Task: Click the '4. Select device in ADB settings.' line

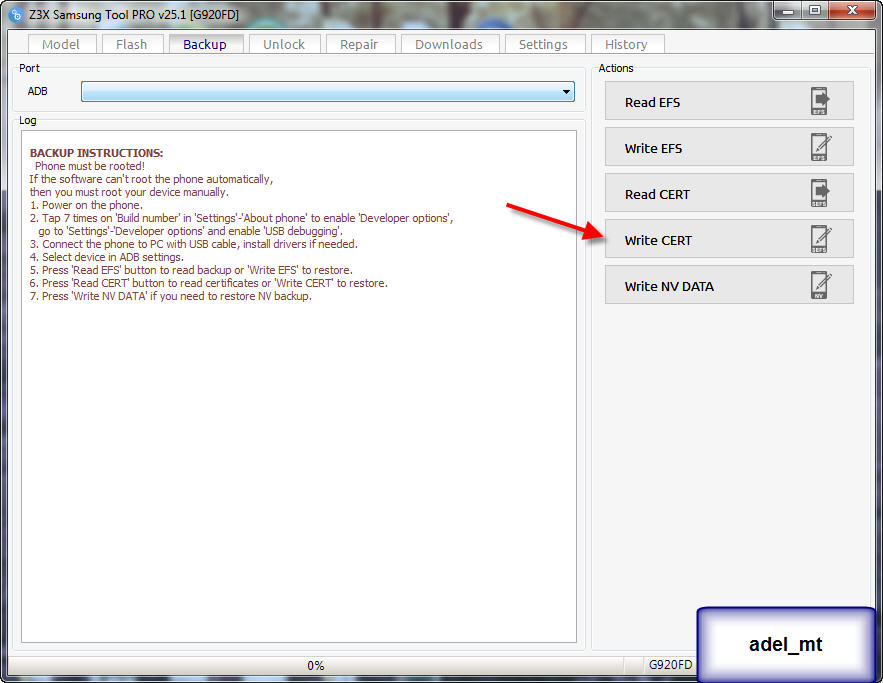Action: pos(106,257)
